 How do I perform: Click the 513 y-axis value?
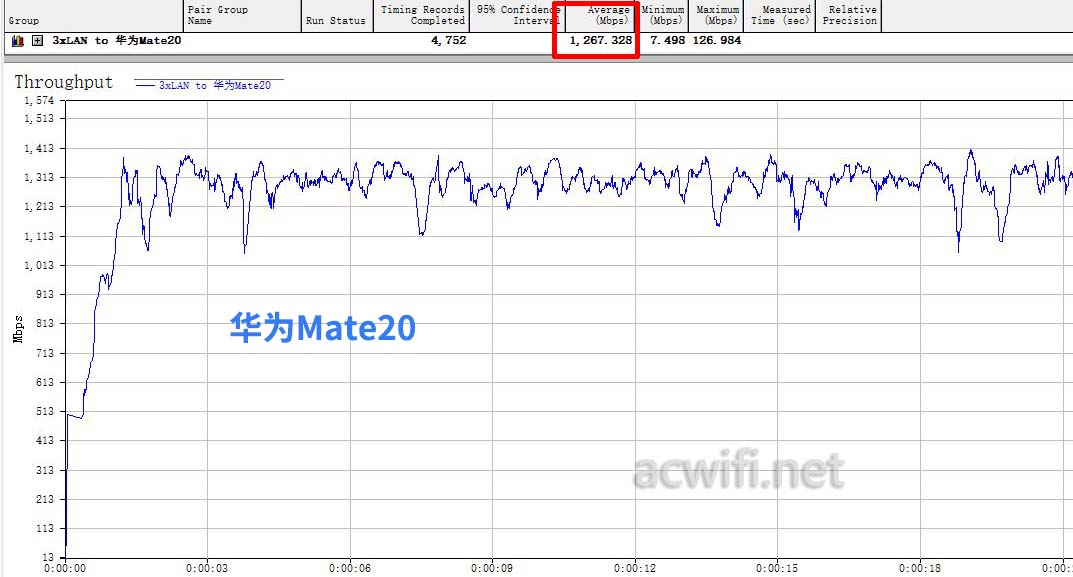pos(44,411)
